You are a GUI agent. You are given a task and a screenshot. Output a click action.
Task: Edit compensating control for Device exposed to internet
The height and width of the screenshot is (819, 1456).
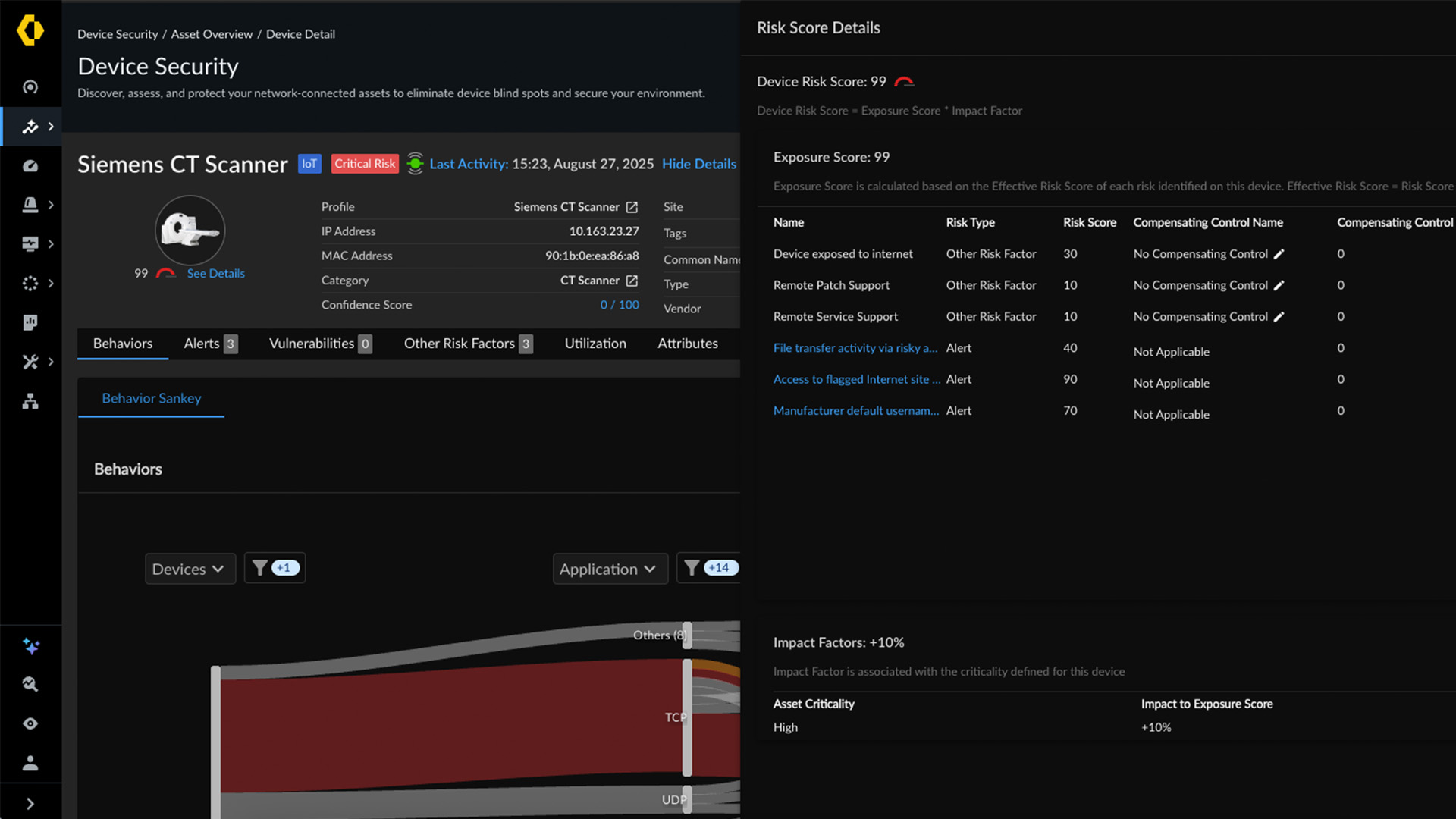pos(1279,254)
